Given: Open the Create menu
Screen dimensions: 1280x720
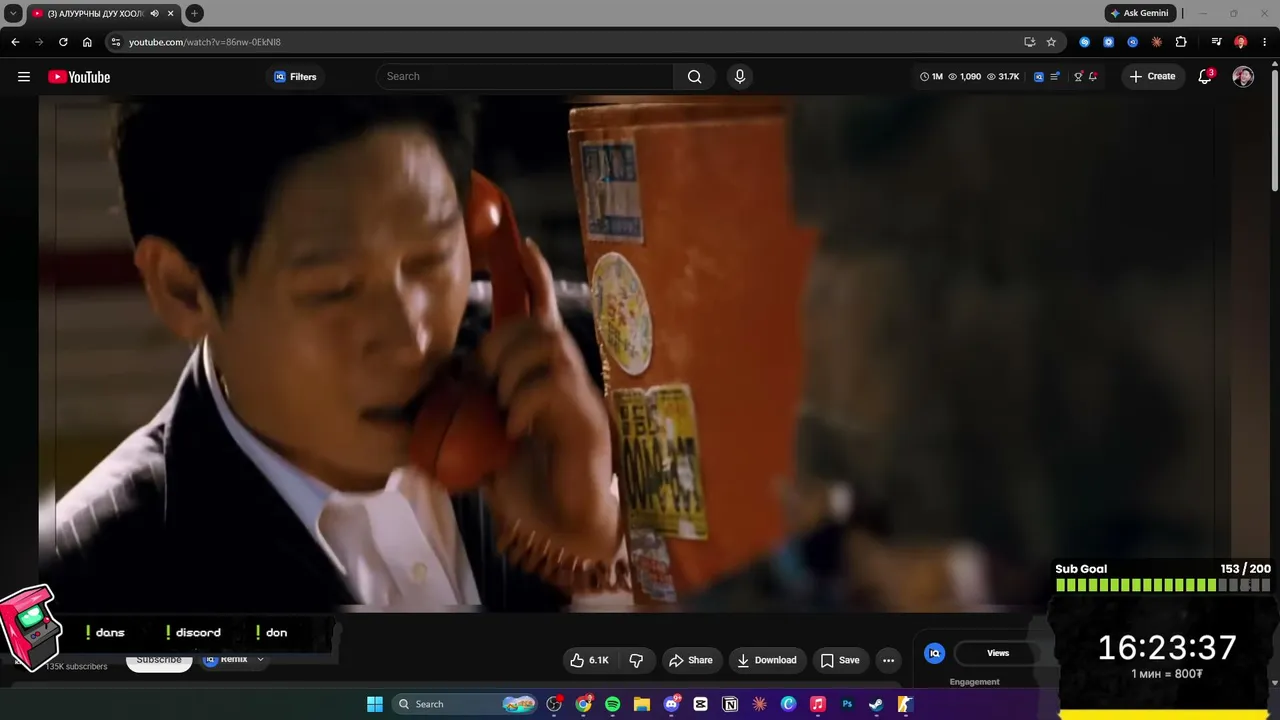Looking at the screenshot, I should pos(1152,77).
